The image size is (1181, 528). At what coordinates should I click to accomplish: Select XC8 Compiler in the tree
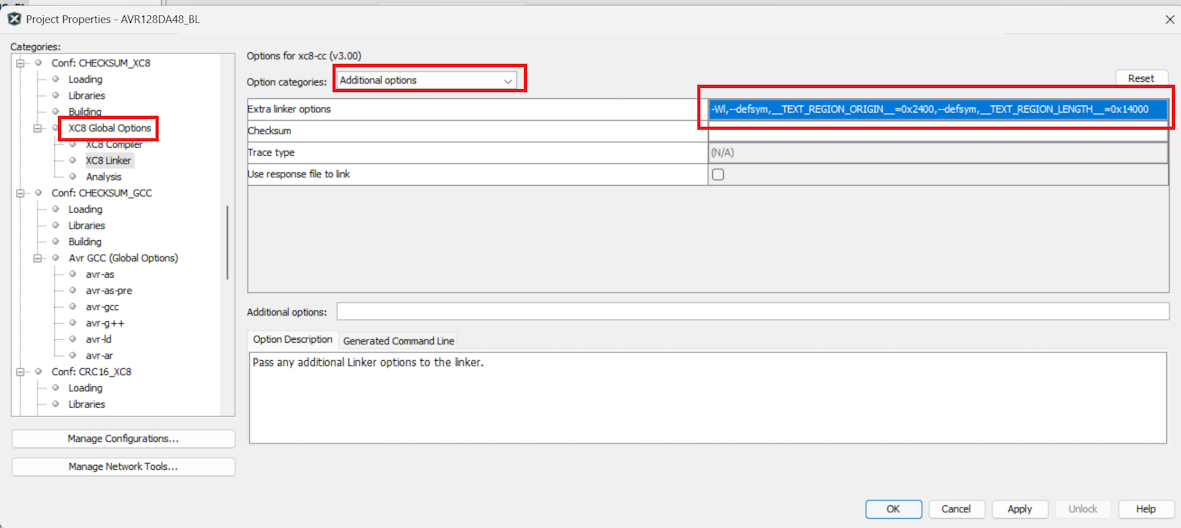[x=114, y=145]
